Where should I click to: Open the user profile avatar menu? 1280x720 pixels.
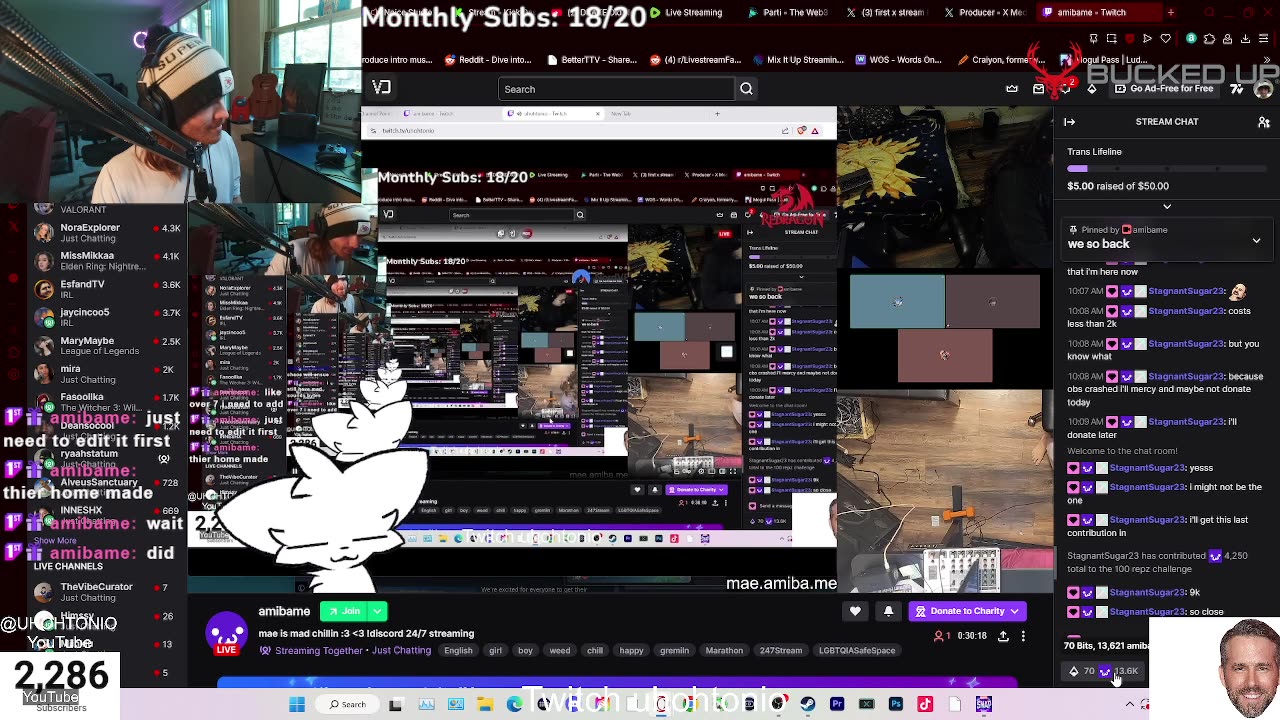point(1263,89)
